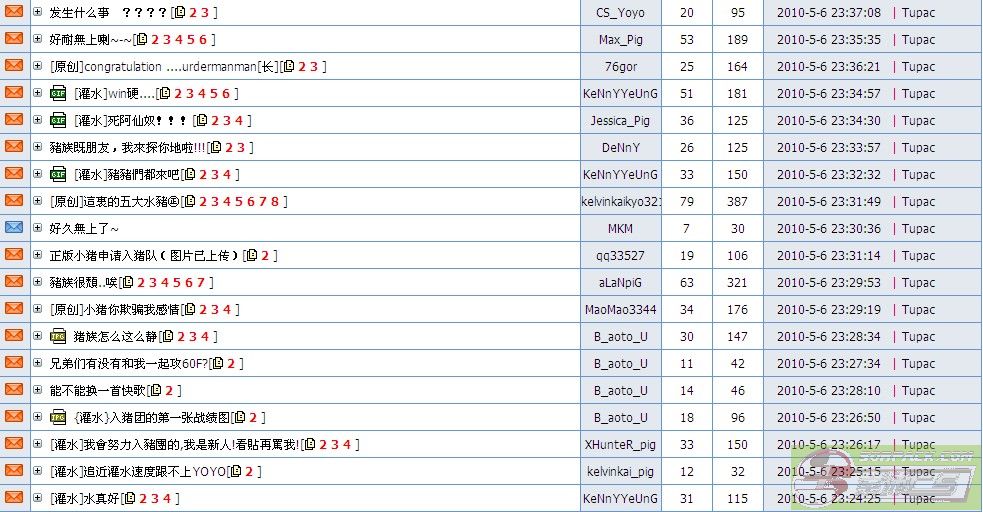Click the orange envelope icon for 能不能换一首快歌

tap(14, 390)
